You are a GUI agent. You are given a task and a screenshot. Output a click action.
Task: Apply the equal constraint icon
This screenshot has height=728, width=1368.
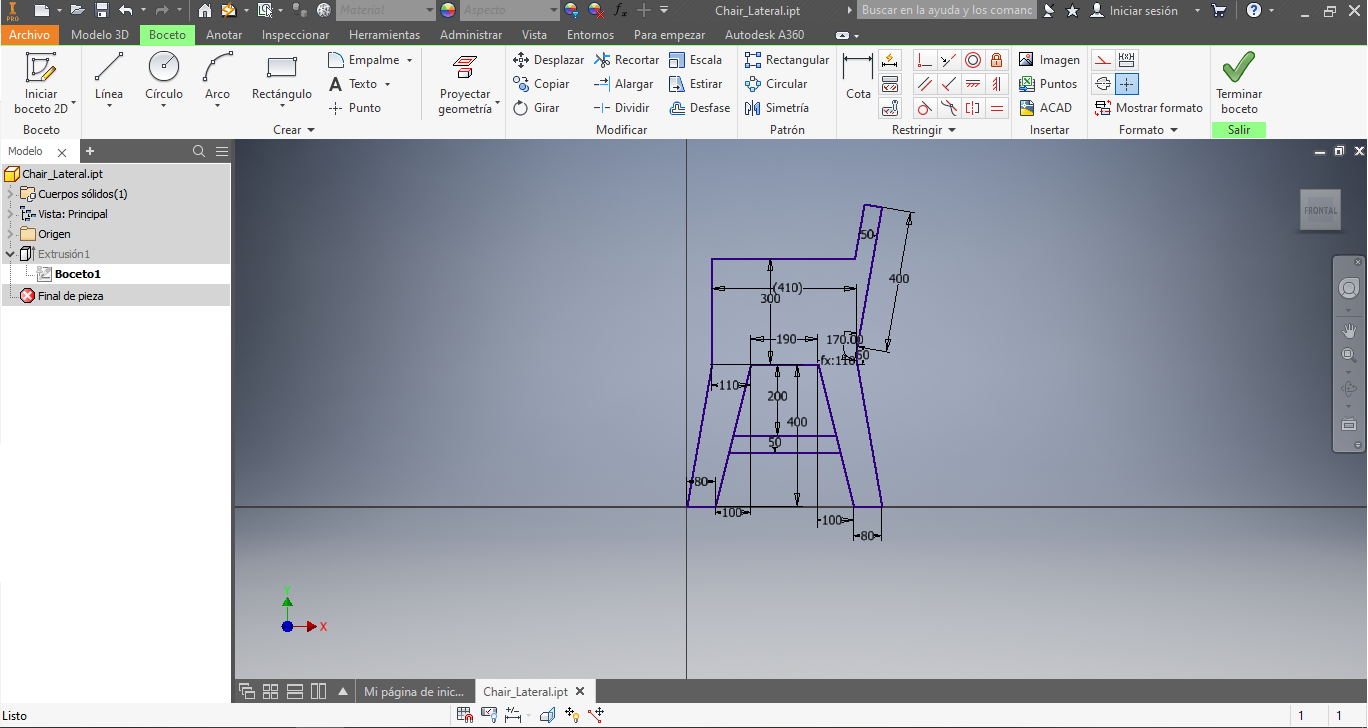[x=996, y=108]
